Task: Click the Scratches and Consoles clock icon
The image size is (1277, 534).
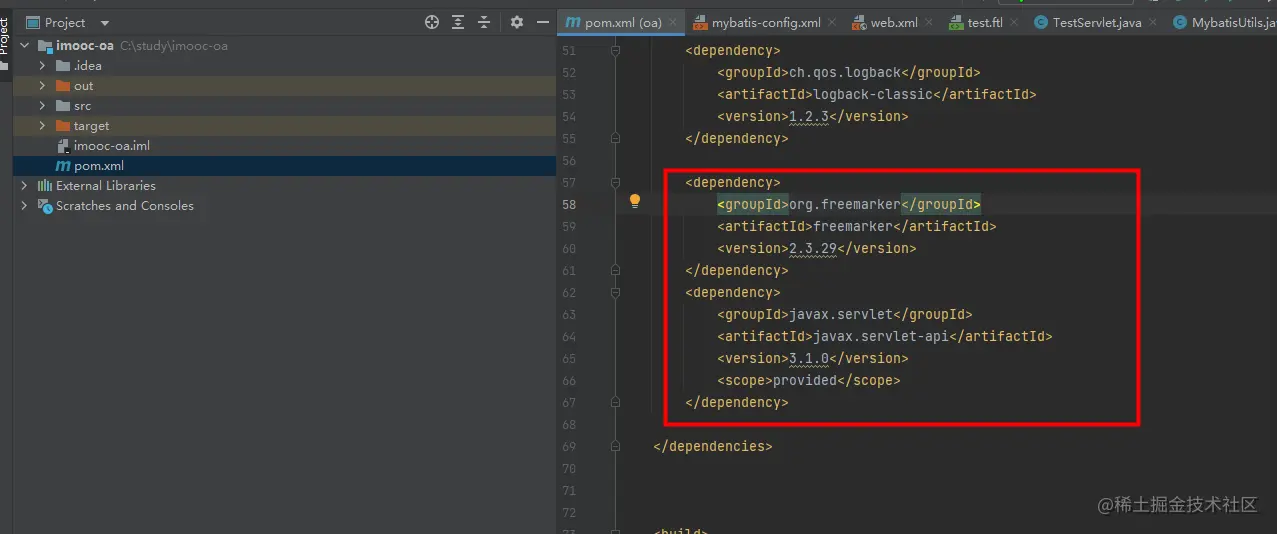Action: coord(45,206)
